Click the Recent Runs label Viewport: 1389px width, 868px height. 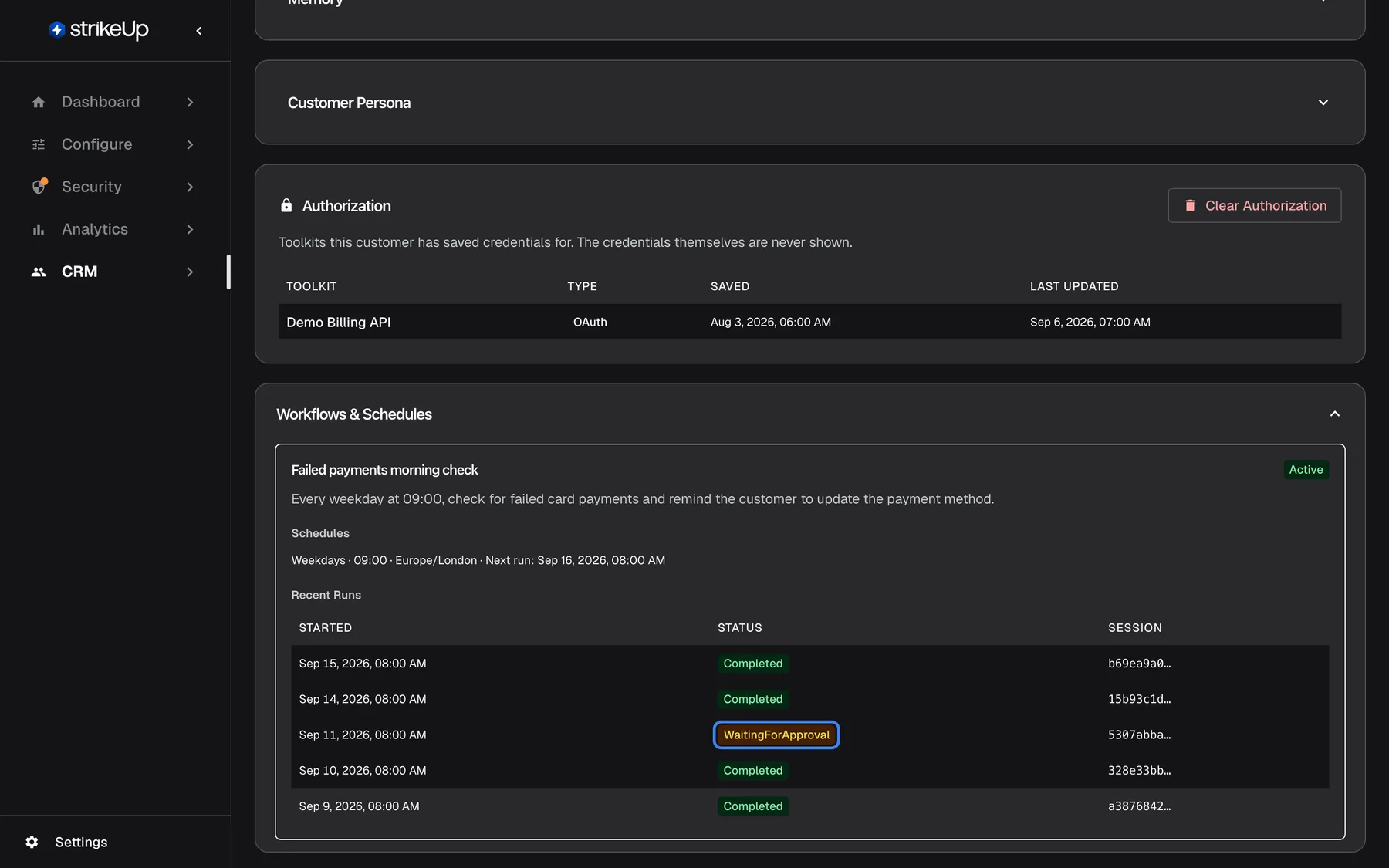coord(326,595)
